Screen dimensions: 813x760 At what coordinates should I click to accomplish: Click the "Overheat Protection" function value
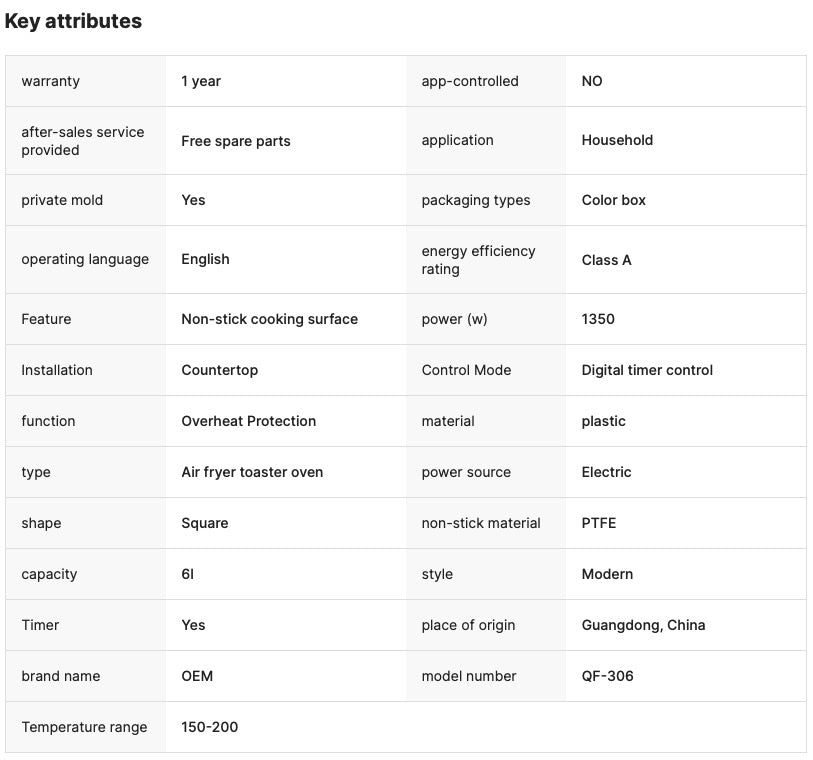[x=248, y=421]
